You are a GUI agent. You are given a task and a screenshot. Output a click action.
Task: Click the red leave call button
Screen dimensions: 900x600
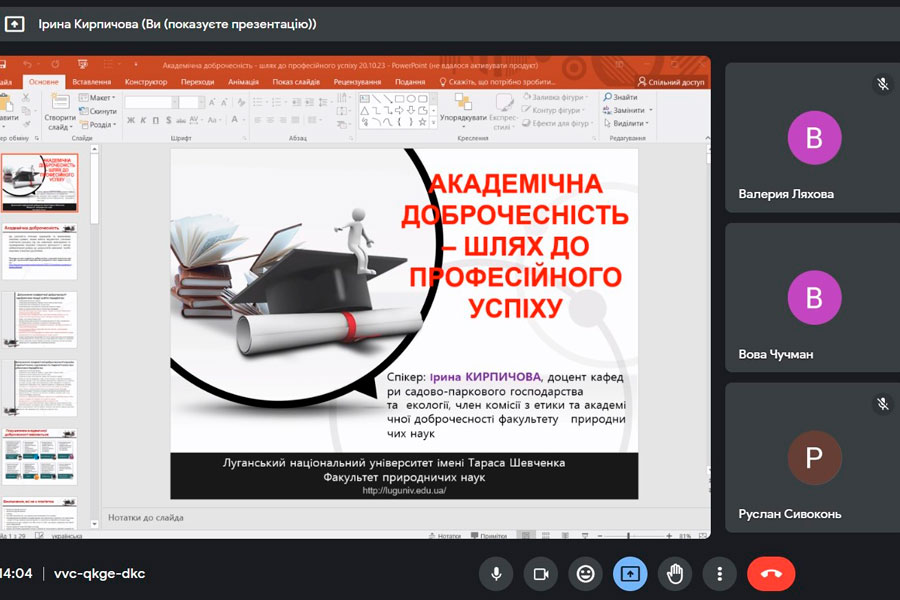click(771, 573)
